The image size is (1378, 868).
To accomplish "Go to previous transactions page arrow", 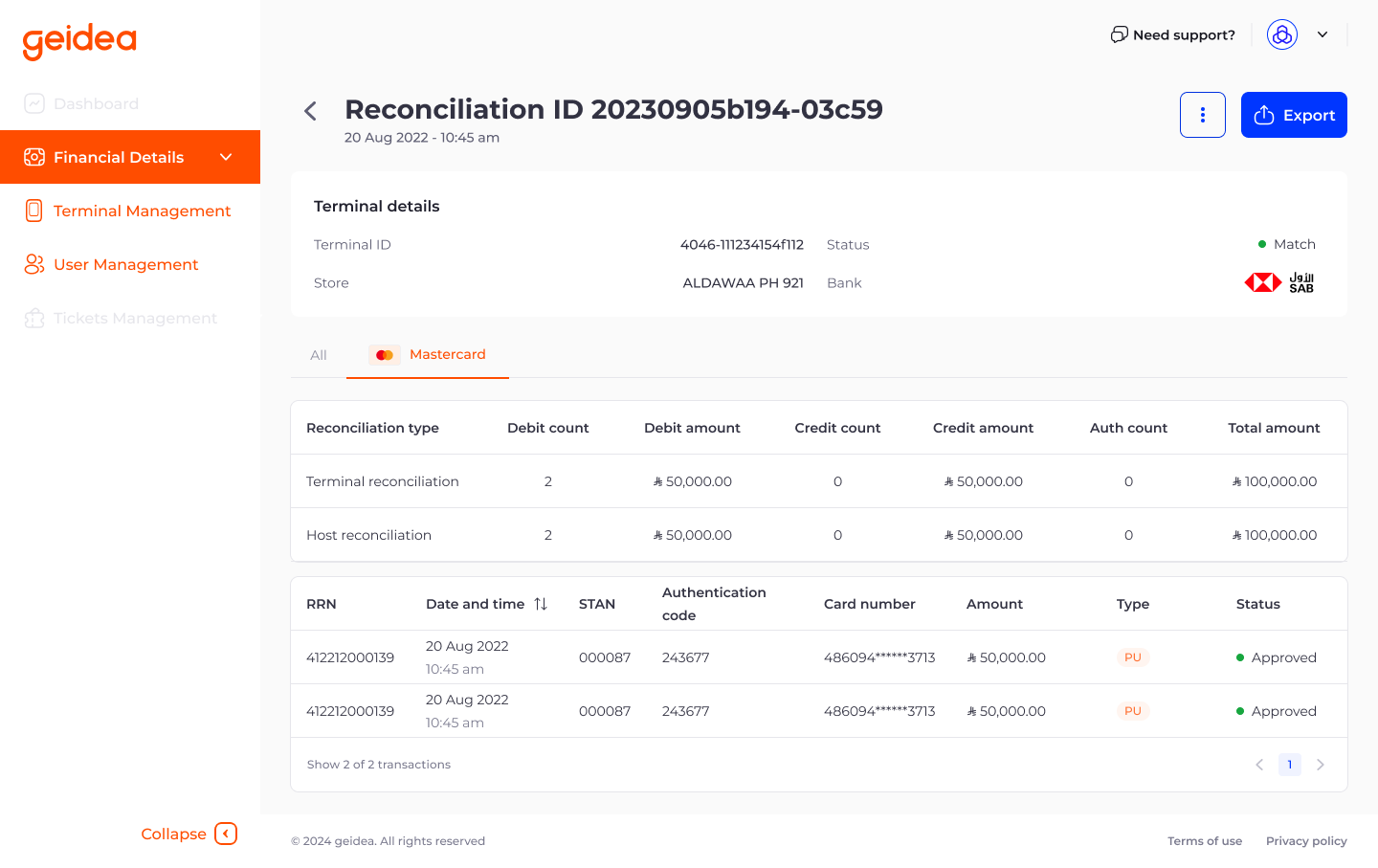I will [x=1259, y=765].
